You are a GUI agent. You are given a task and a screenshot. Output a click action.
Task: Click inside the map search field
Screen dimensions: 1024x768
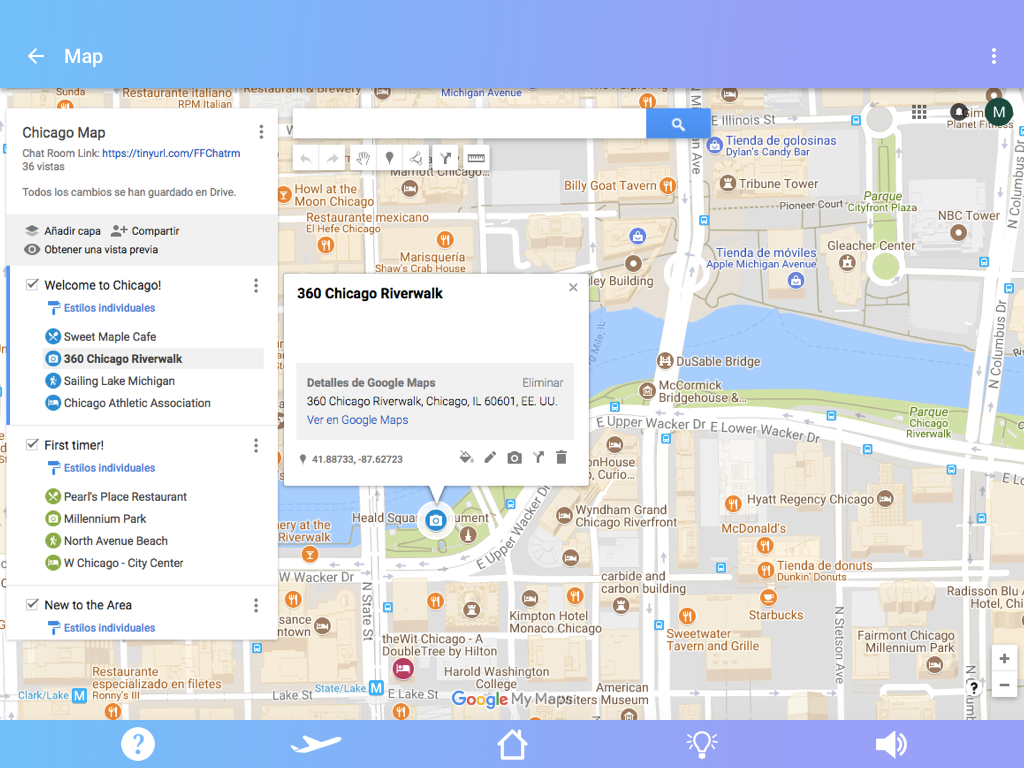[x=470, y=123]
